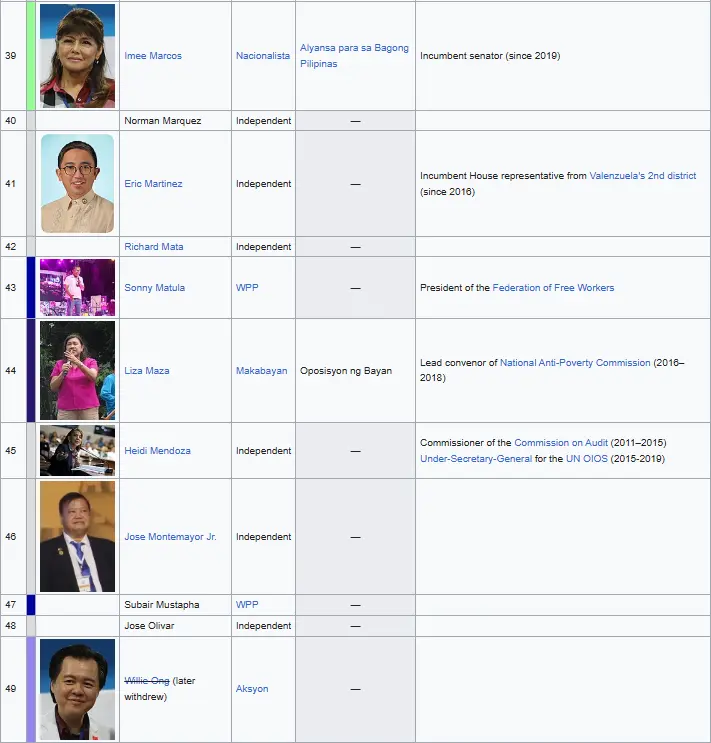Open the Richard Mata link
Image resolution: width=711 pixels, height=743 pixels.
[x=154, y=246]
